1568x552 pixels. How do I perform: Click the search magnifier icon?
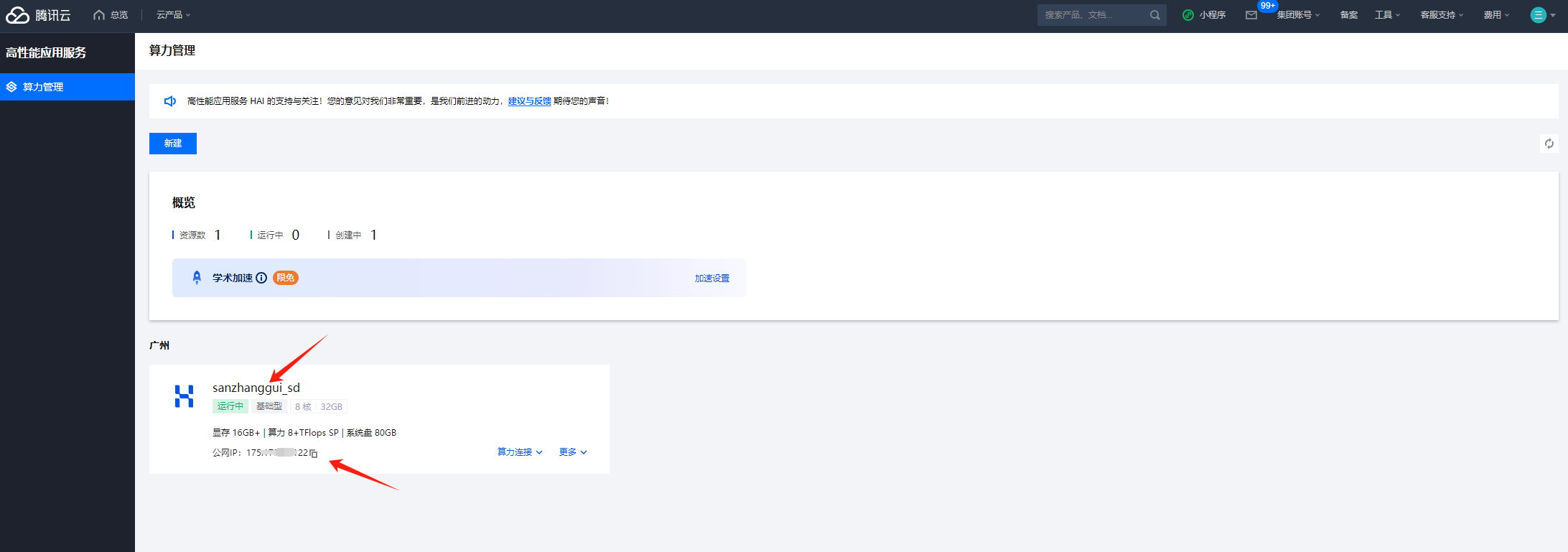[1154, 15]
